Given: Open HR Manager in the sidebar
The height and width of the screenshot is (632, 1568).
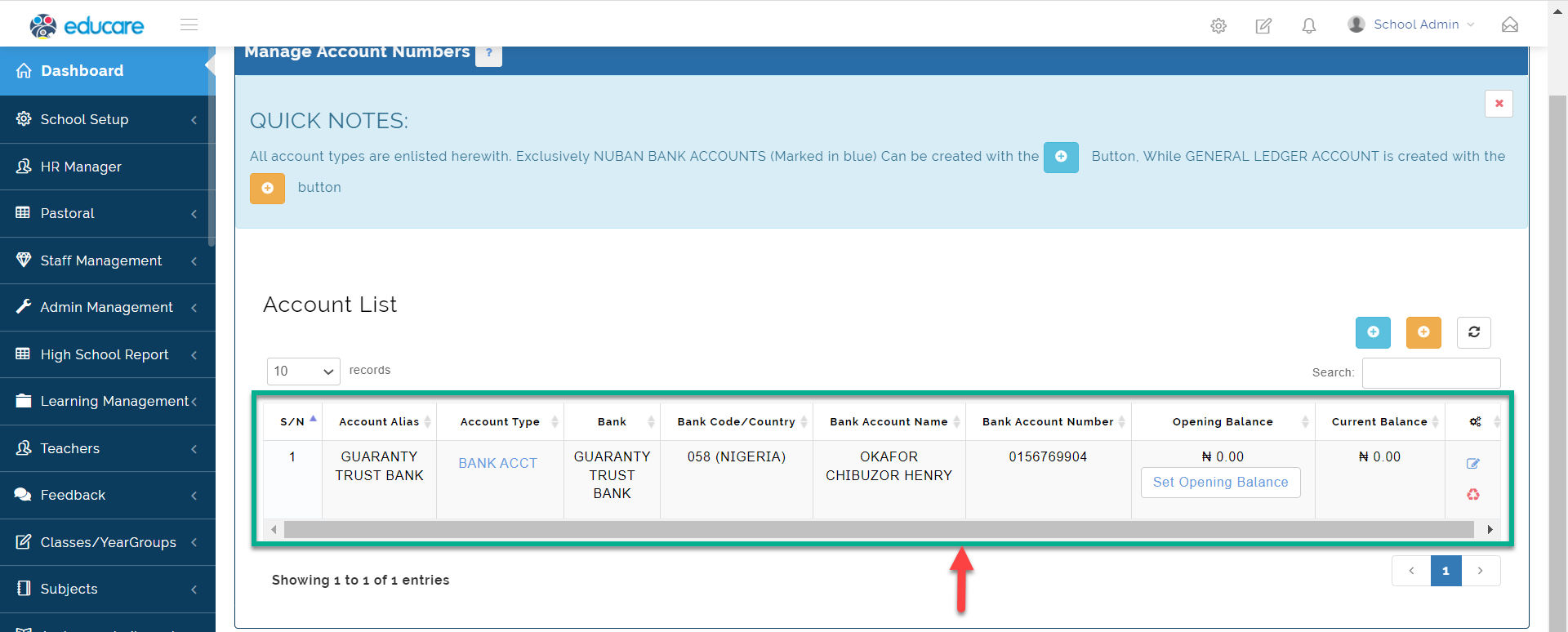Looking at the screenshot, I should pyautogui.click(x=108, y=167).
